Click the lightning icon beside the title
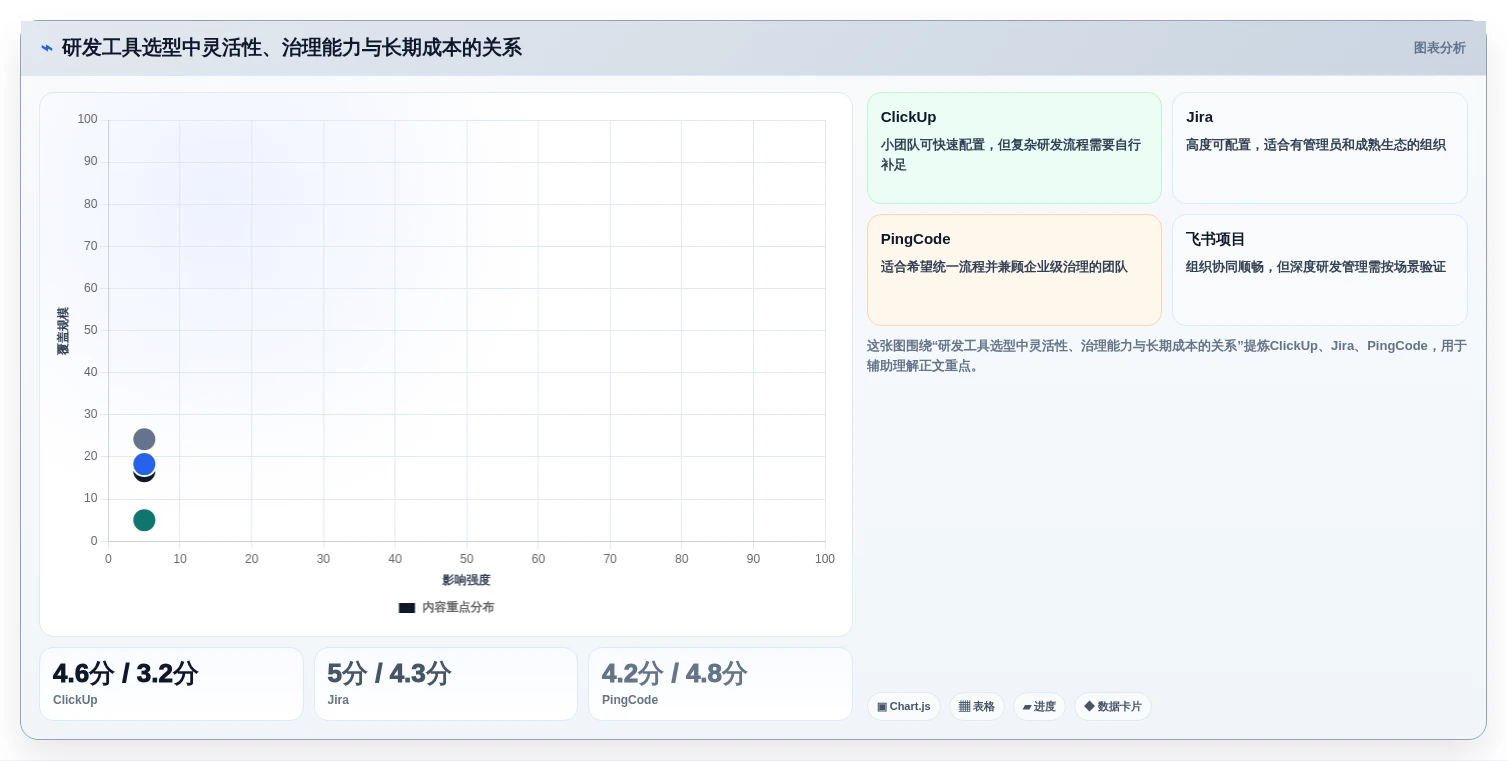This screenshot has height=761, width=1507. pos(47,48)
